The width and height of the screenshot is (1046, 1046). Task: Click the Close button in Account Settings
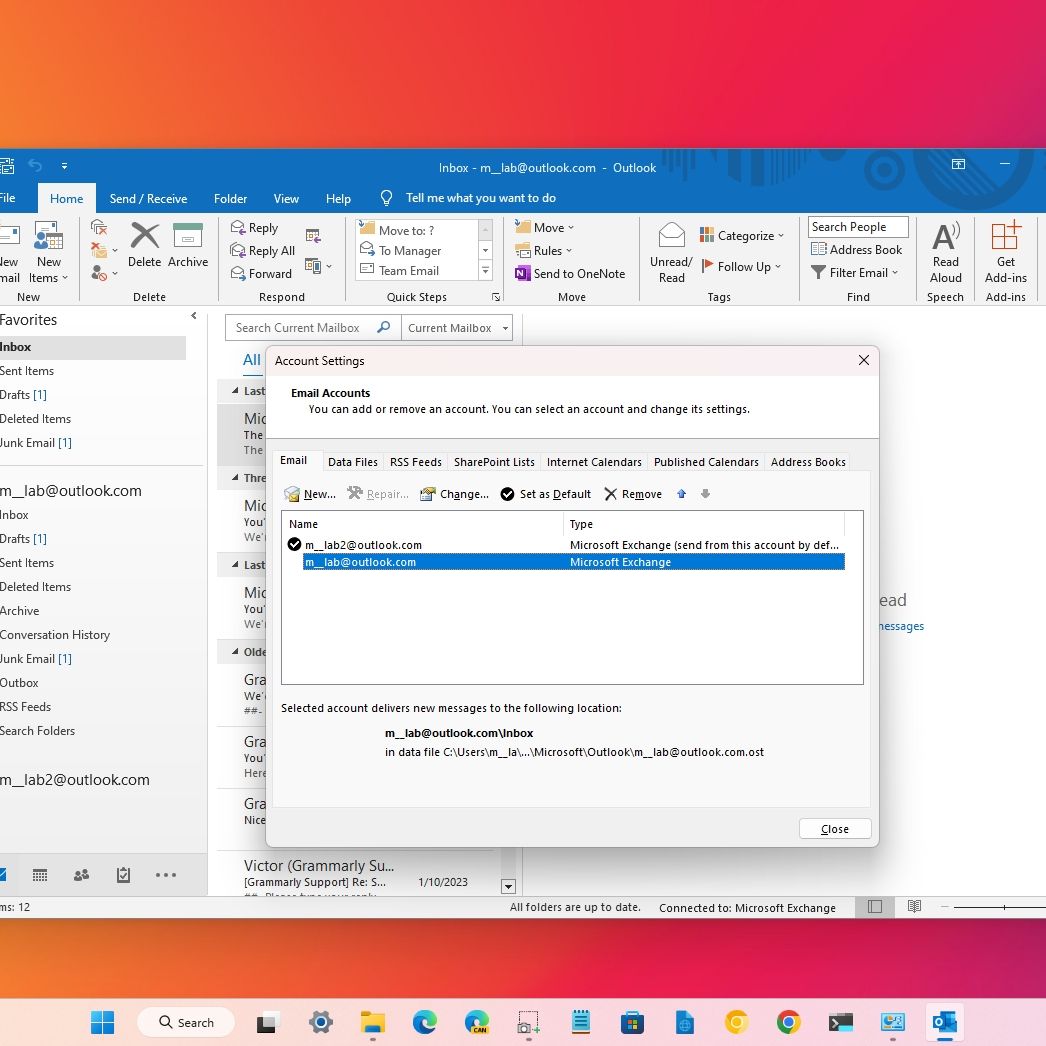tap(835, 829)
